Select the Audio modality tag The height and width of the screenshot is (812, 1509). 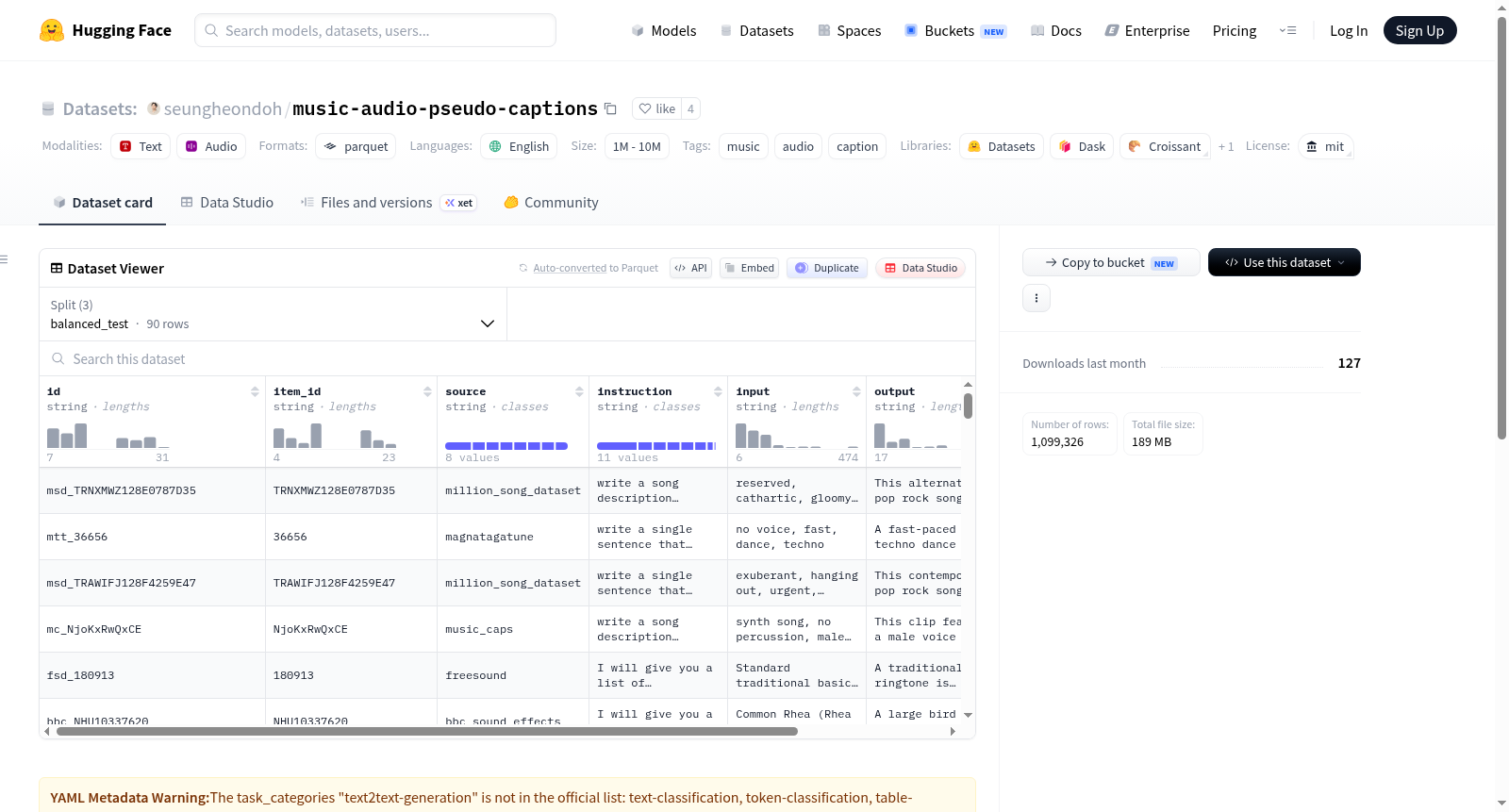click(211, 146)
